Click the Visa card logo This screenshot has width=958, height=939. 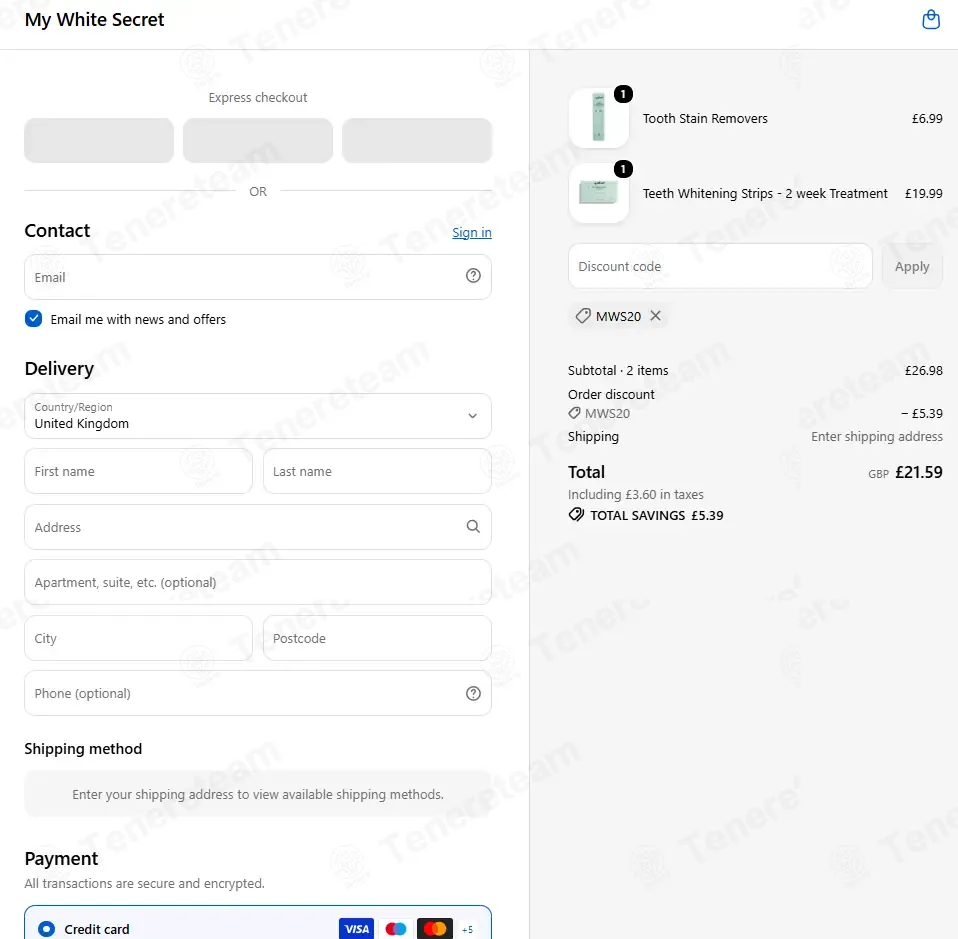[356, 929]
